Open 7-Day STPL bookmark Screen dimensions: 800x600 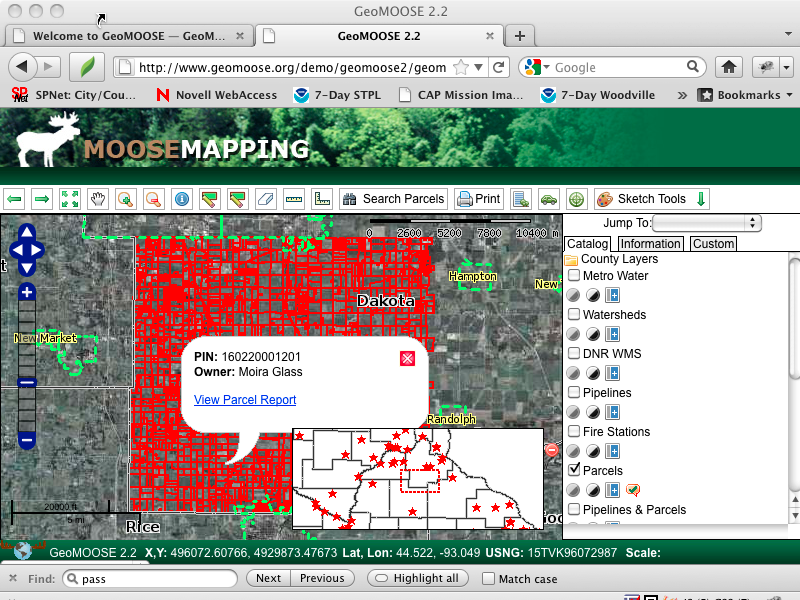click(337, 95)
